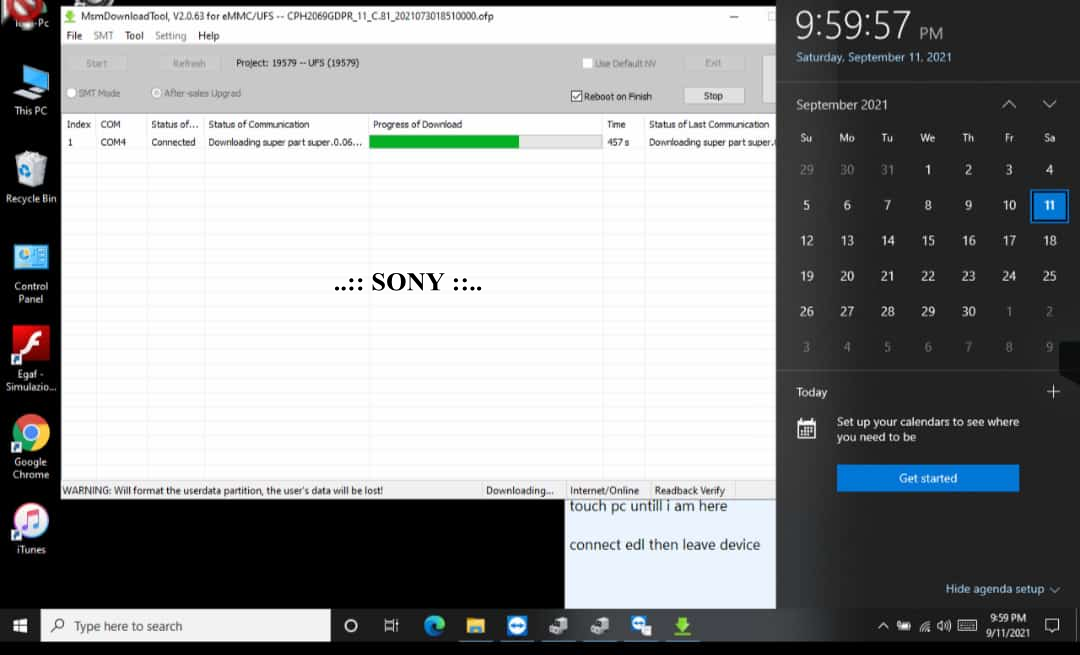Viewport: 1080px width, 655px height.
Task: Launch Egaf Simulazio shortcut on desktop
Action: click(31, 359)
